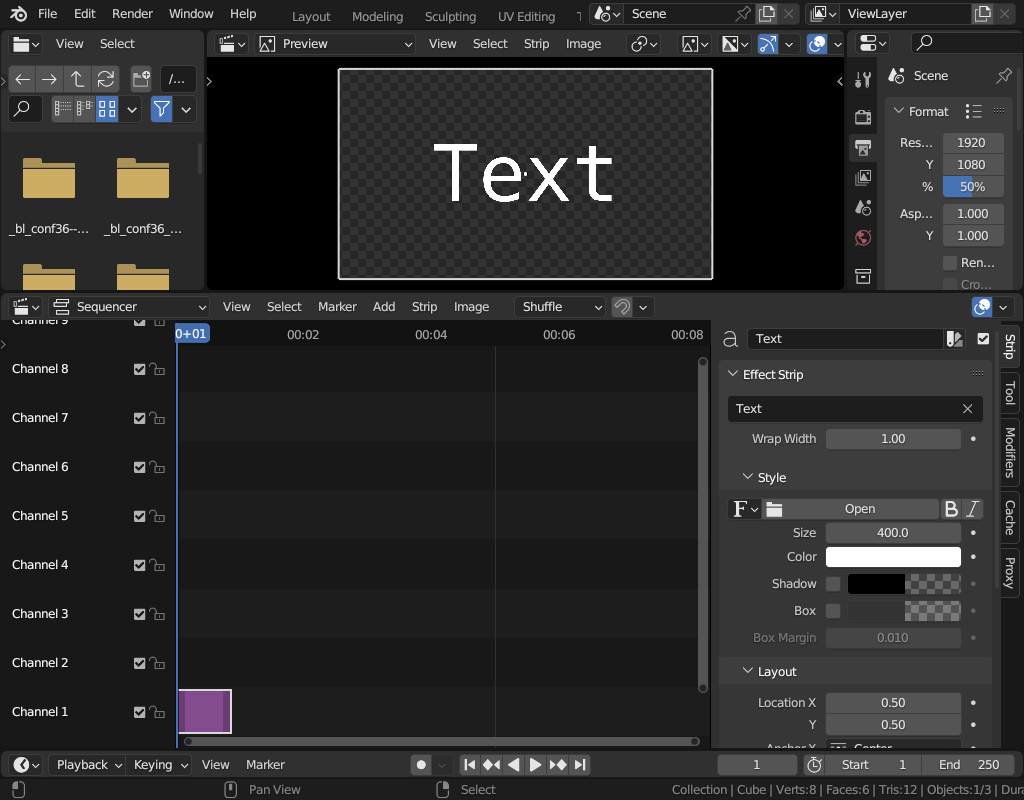Go forward in file browser history
Screen dimensions: 1024x800
pos(50,80)
